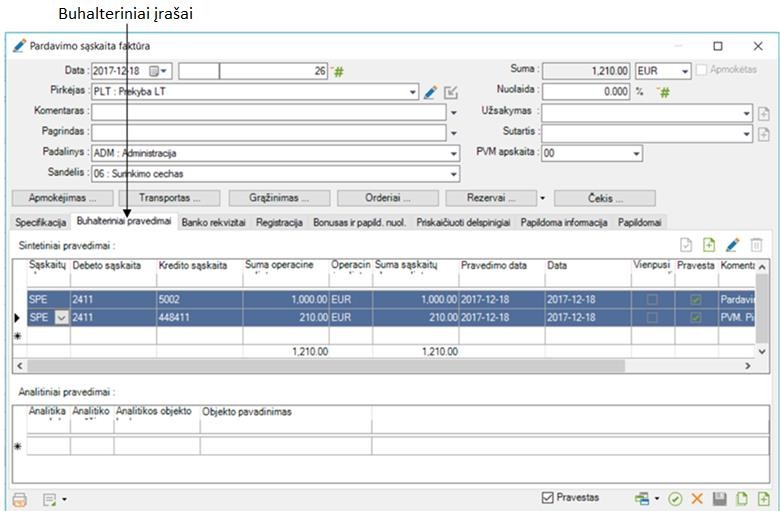Image resolution: width=780 pixels, height=511 pixels.
Task: Expand the PVM apskaita dropdown
Action: 636,154
